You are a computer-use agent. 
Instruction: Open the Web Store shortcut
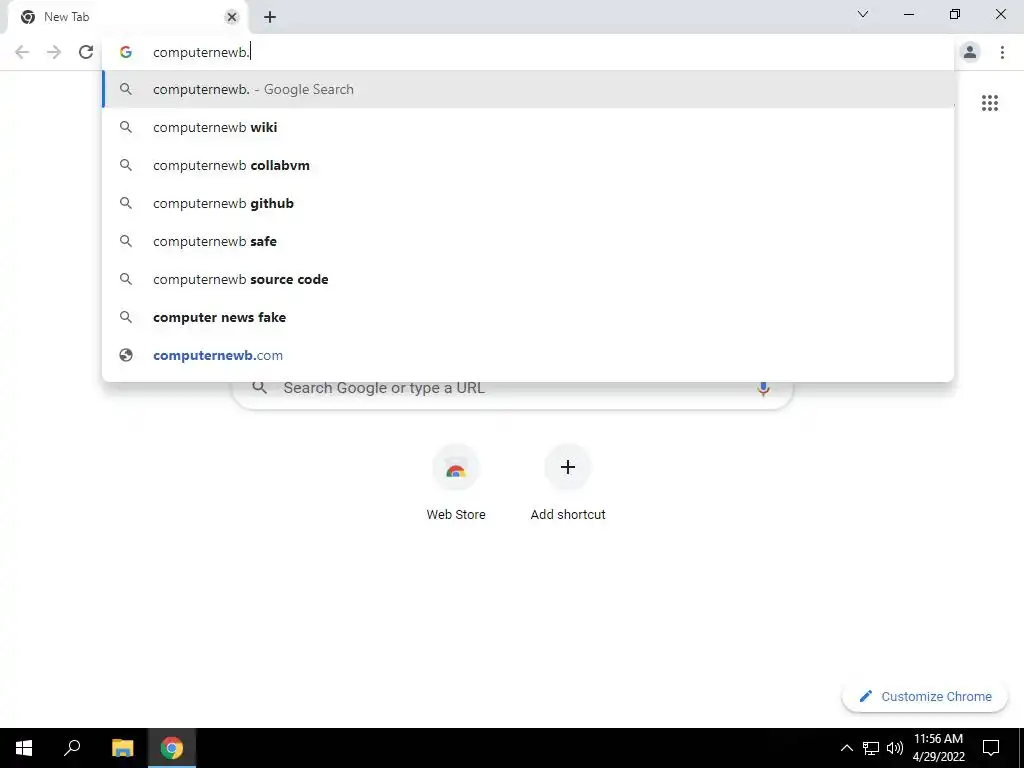(x=456, y=483)
